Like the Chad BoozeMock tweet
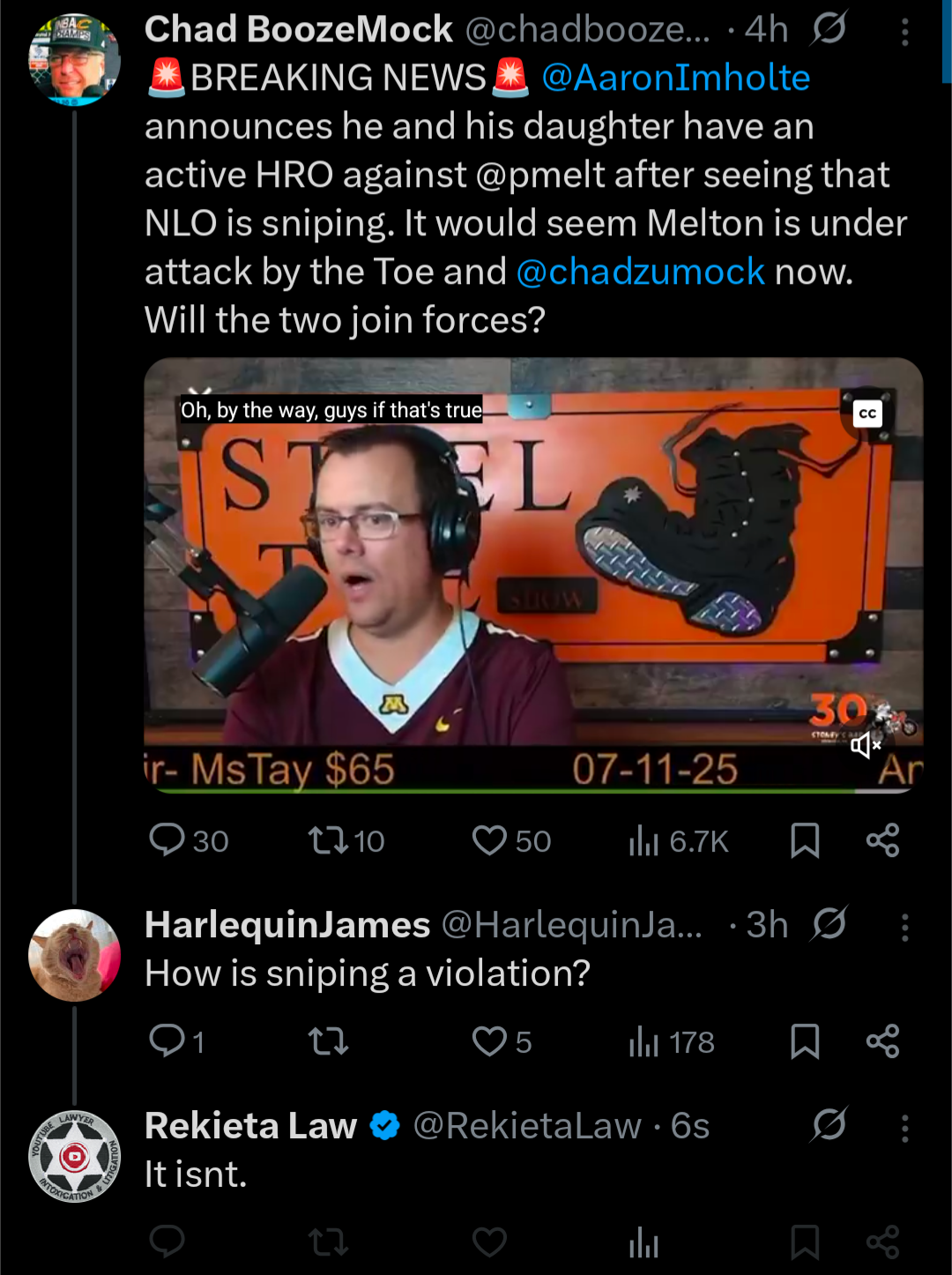 [510, 841]
